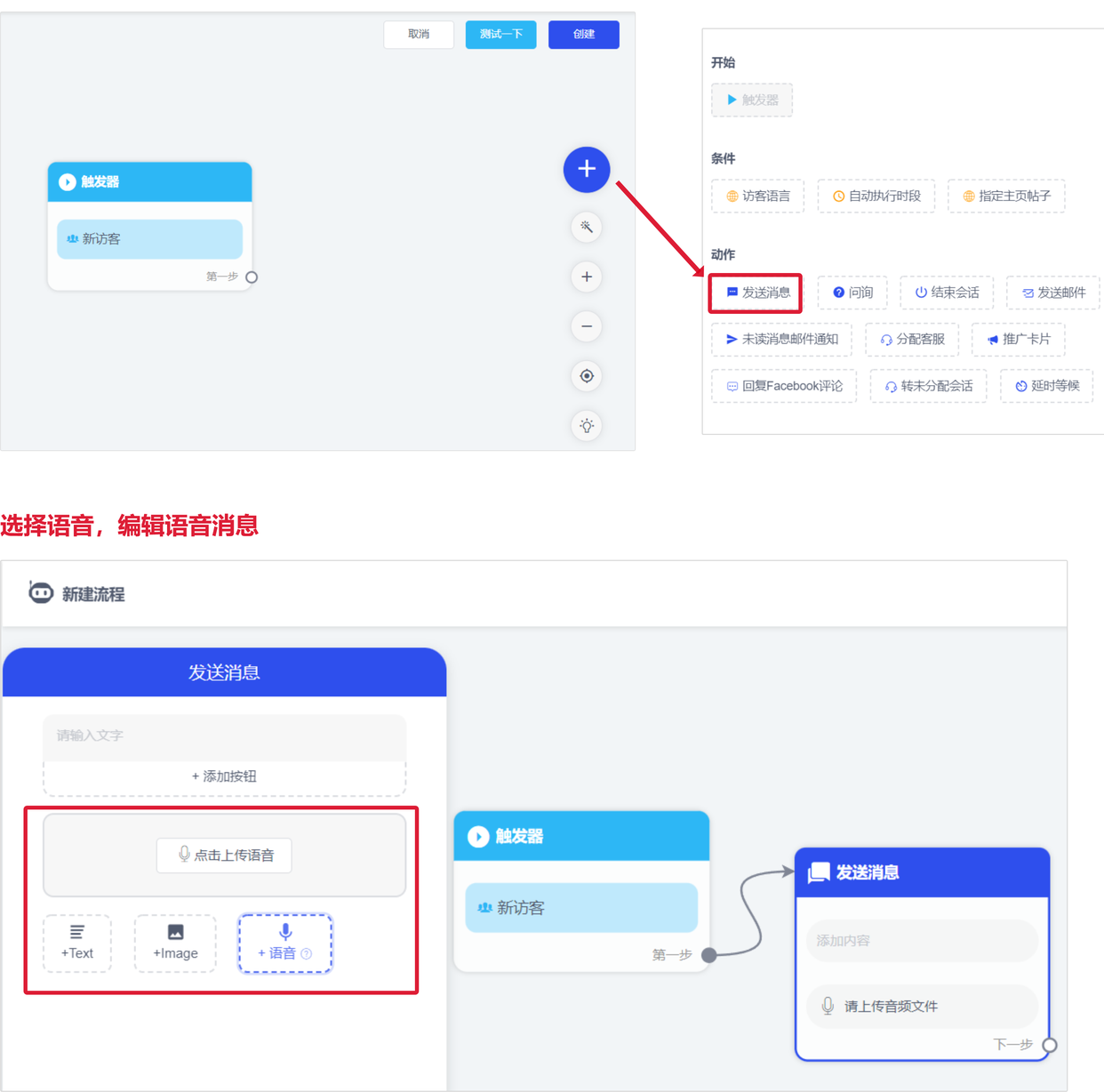The width and height of the screenshot is (1104, 1092).
Task: Select the 延时等候 action
Action: pos(1047,386)
